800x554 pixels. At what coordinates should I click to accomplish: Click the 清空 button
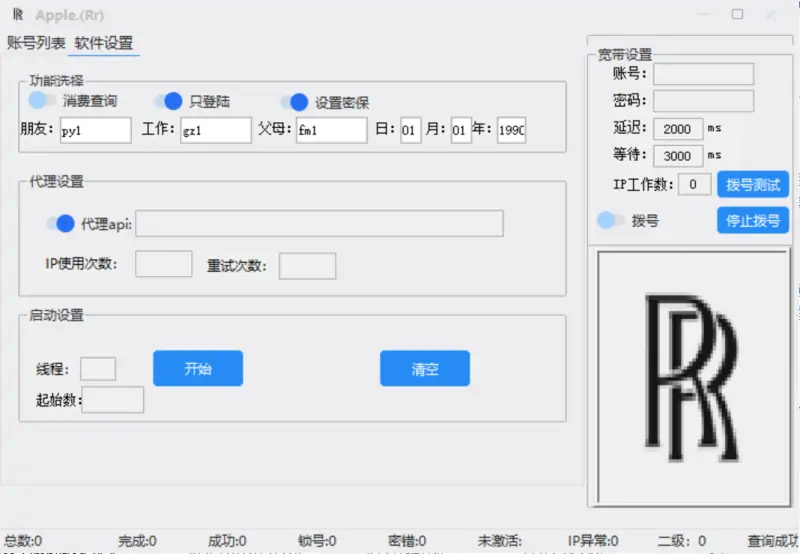tap(424, 368)
